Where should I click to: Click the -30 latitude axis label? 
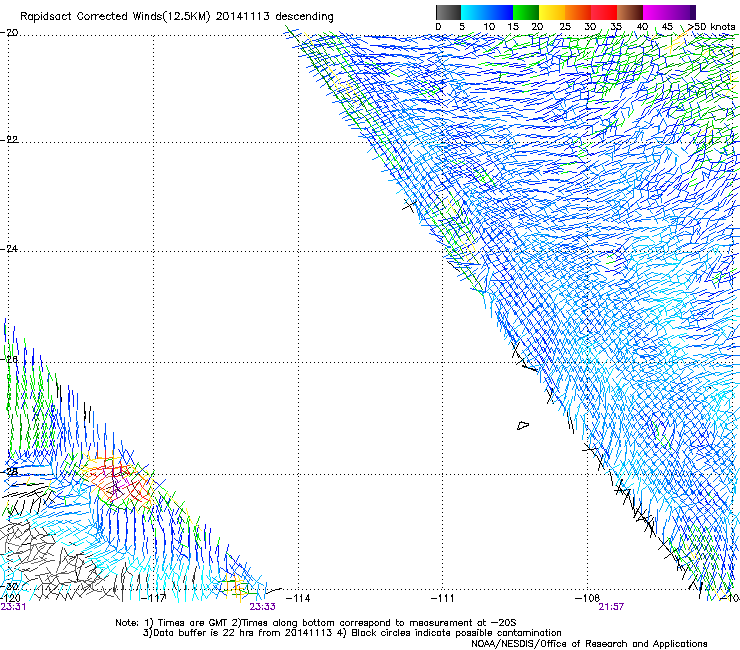[x=10, y=586]
